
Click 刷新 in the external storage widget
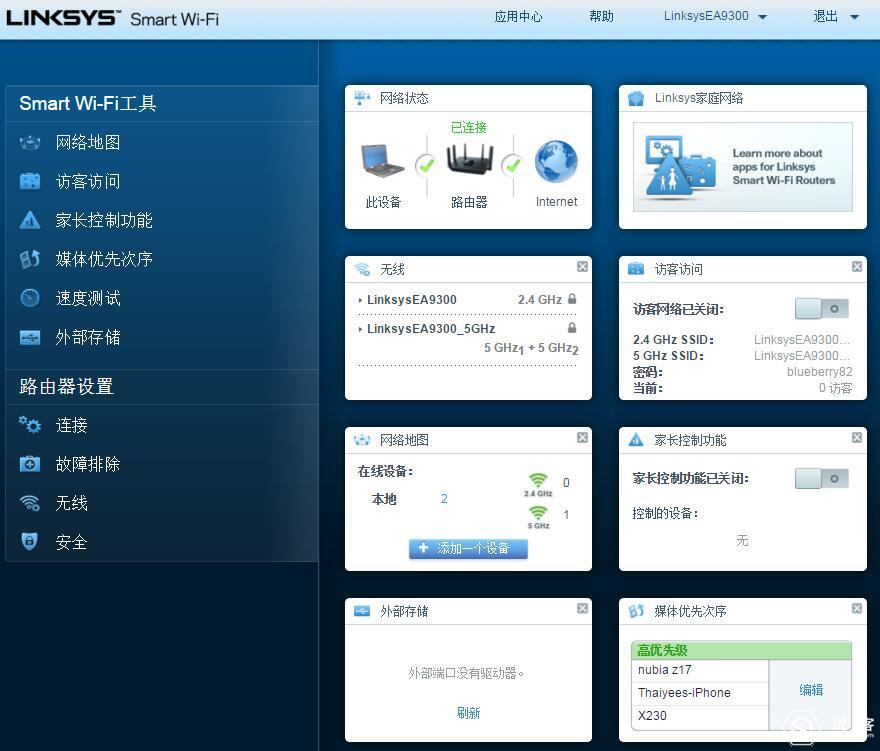pyautogui.click(x=467, y=712)
